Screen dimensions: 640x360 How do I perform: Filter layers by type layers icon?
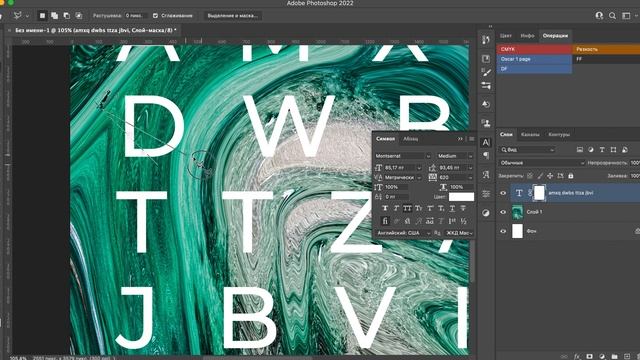click(x=602, y=150)
